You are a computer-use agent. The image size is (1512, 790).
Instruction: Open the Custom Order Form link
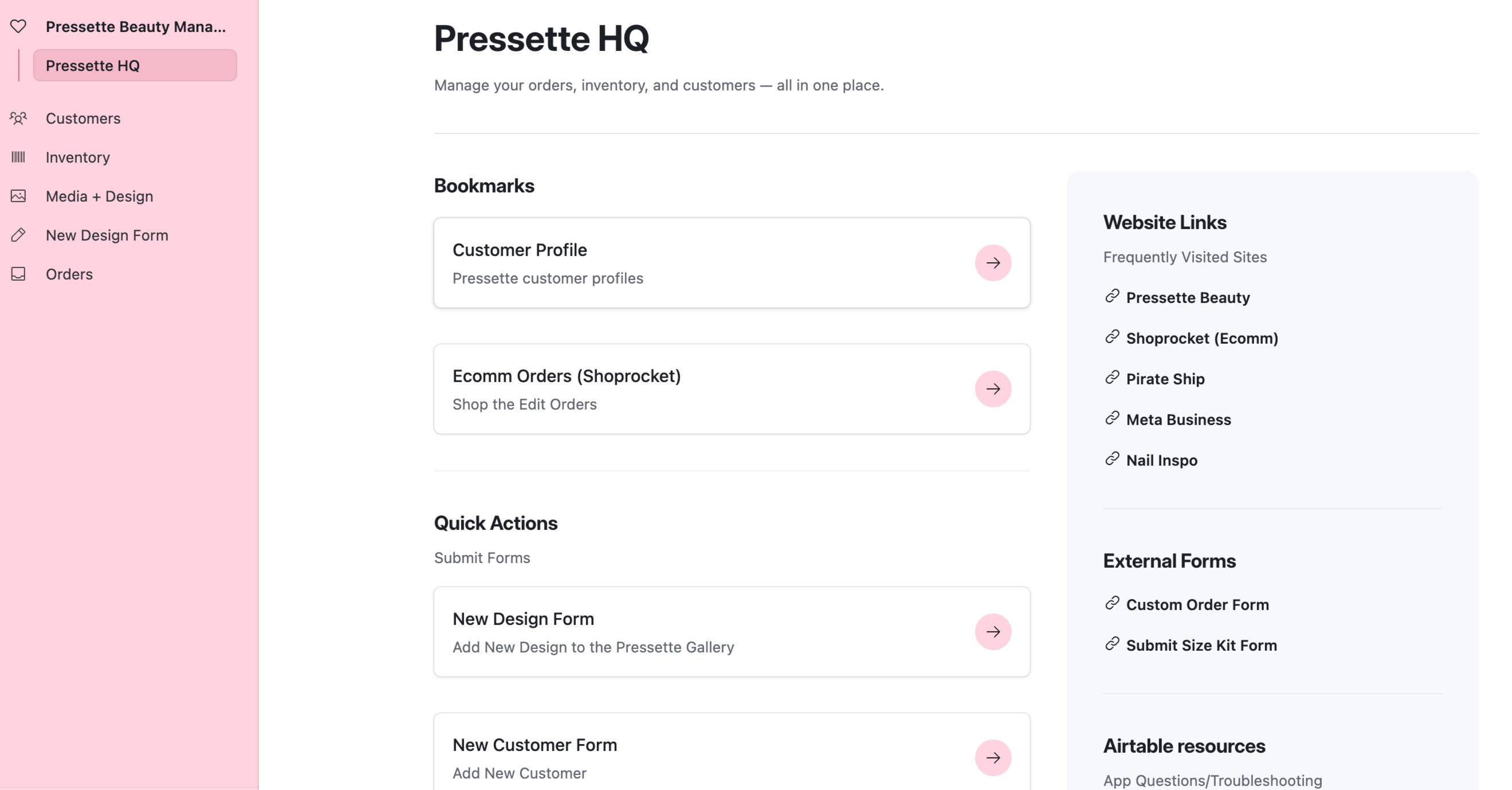tap(1197, 604)
